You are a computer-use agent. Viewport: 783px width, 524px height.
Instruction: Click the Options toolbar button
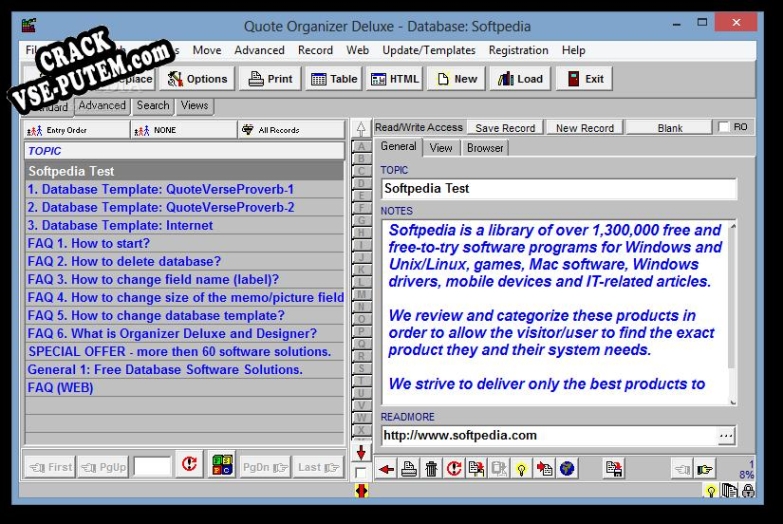point(197,79)
